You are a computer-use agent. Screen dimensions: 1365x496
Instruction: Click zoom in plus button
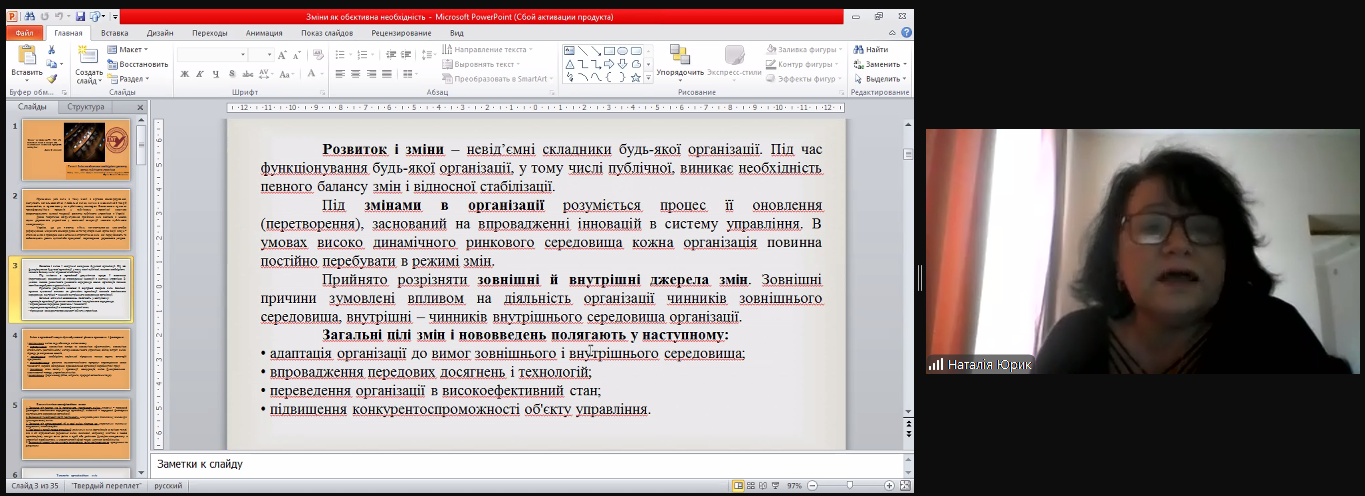pyautogui.click(x=889, y=485)
